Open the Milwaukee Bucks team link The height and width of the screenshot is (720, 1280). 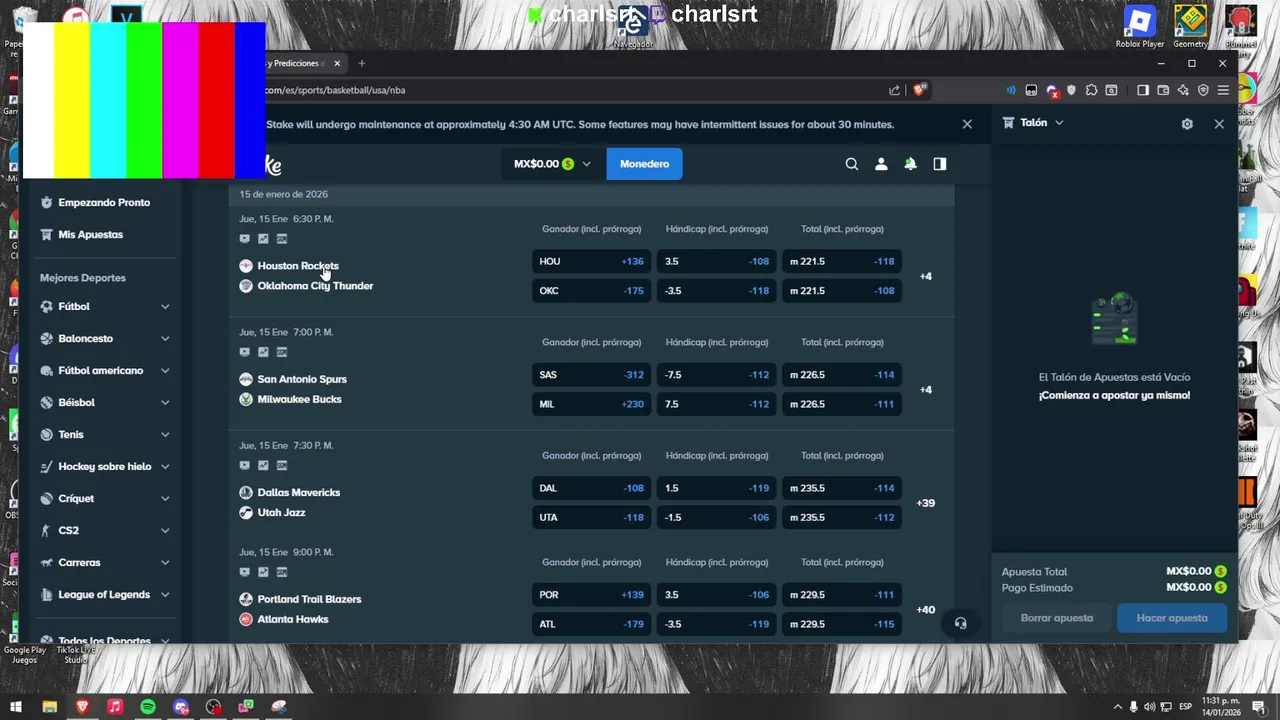299,399
